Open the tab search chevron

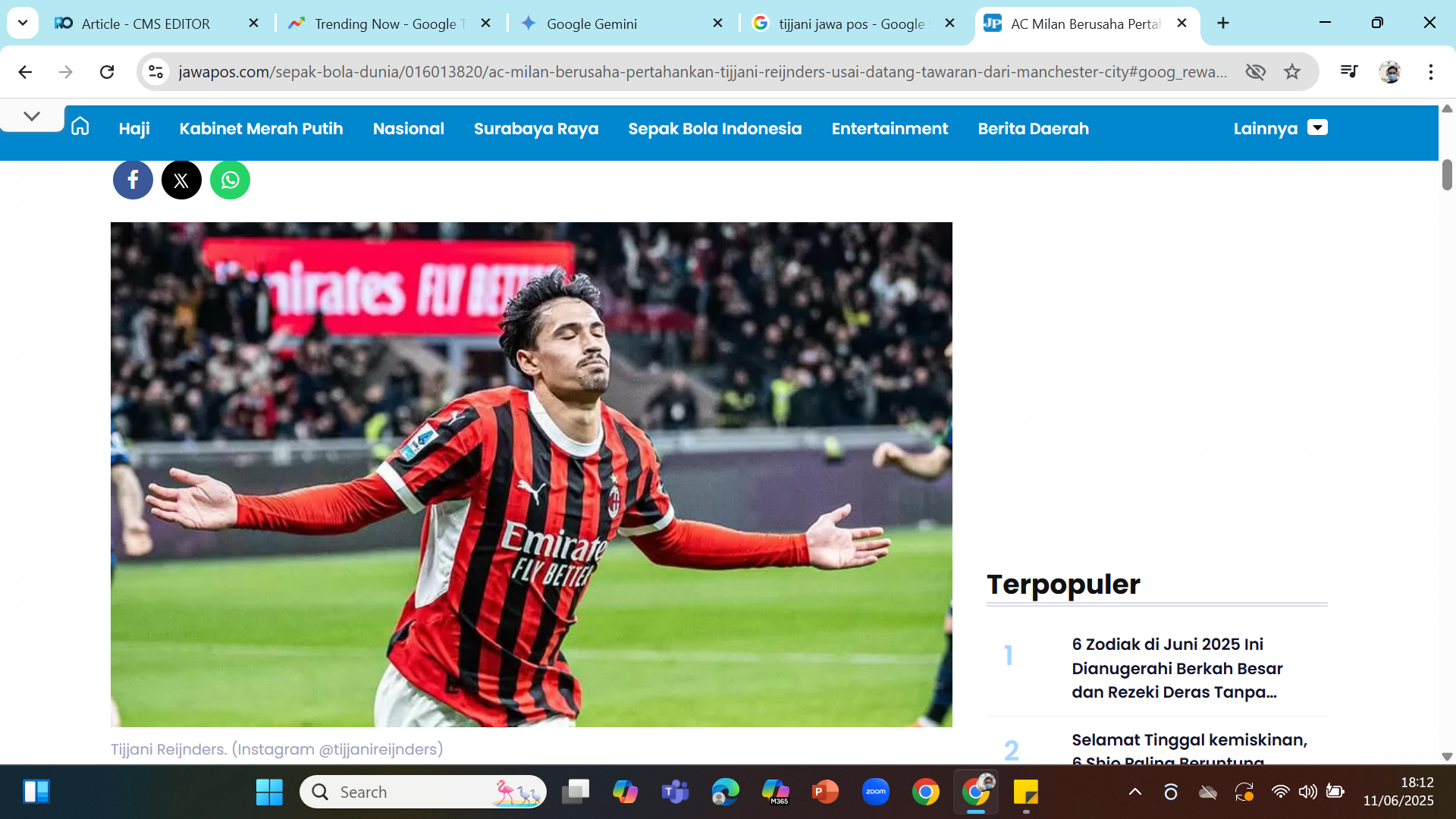pyautogui.click(x=23, y=23)
